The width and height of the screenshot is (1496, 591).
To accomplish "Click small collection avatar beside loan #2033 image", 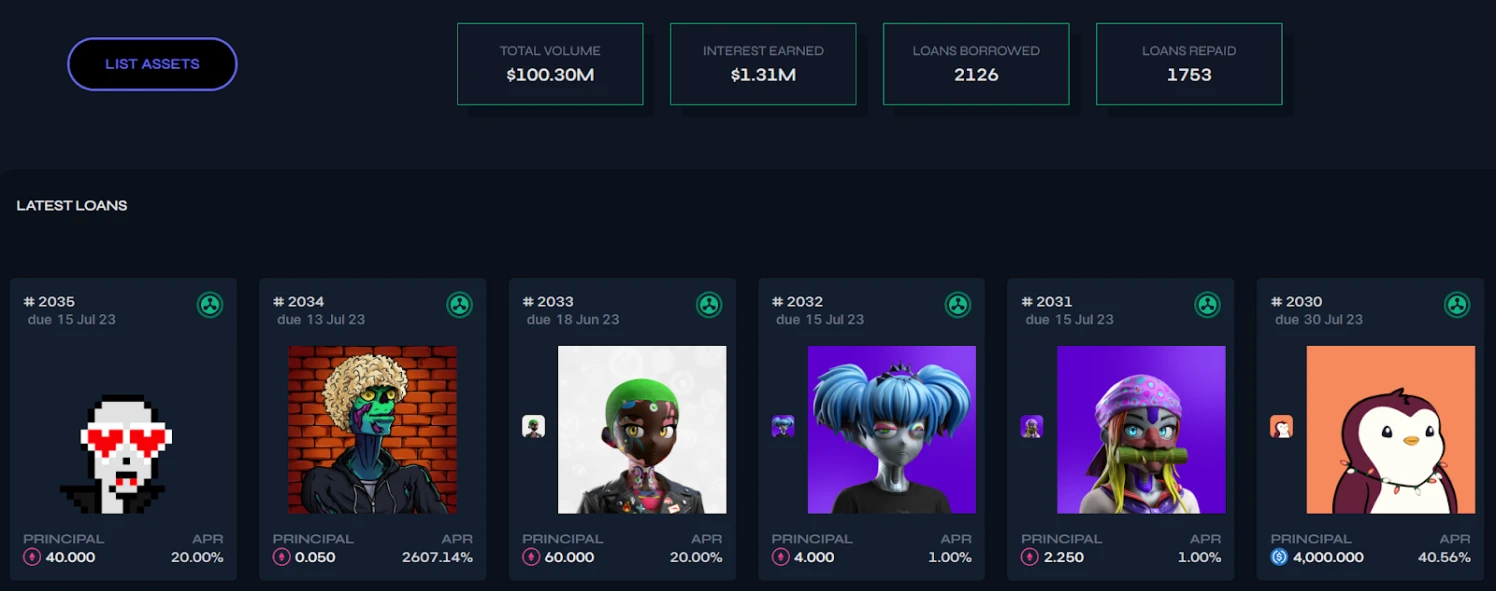I will tap(534, 427).
